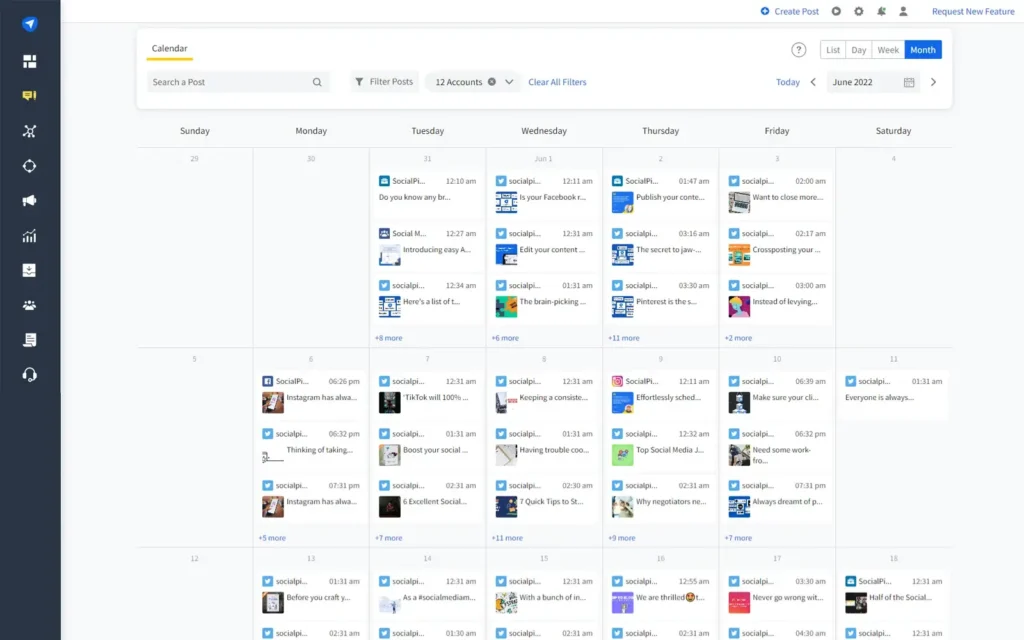1024x640 pixels.
Task: Click the help question mark icon
Action: [798, 50]
